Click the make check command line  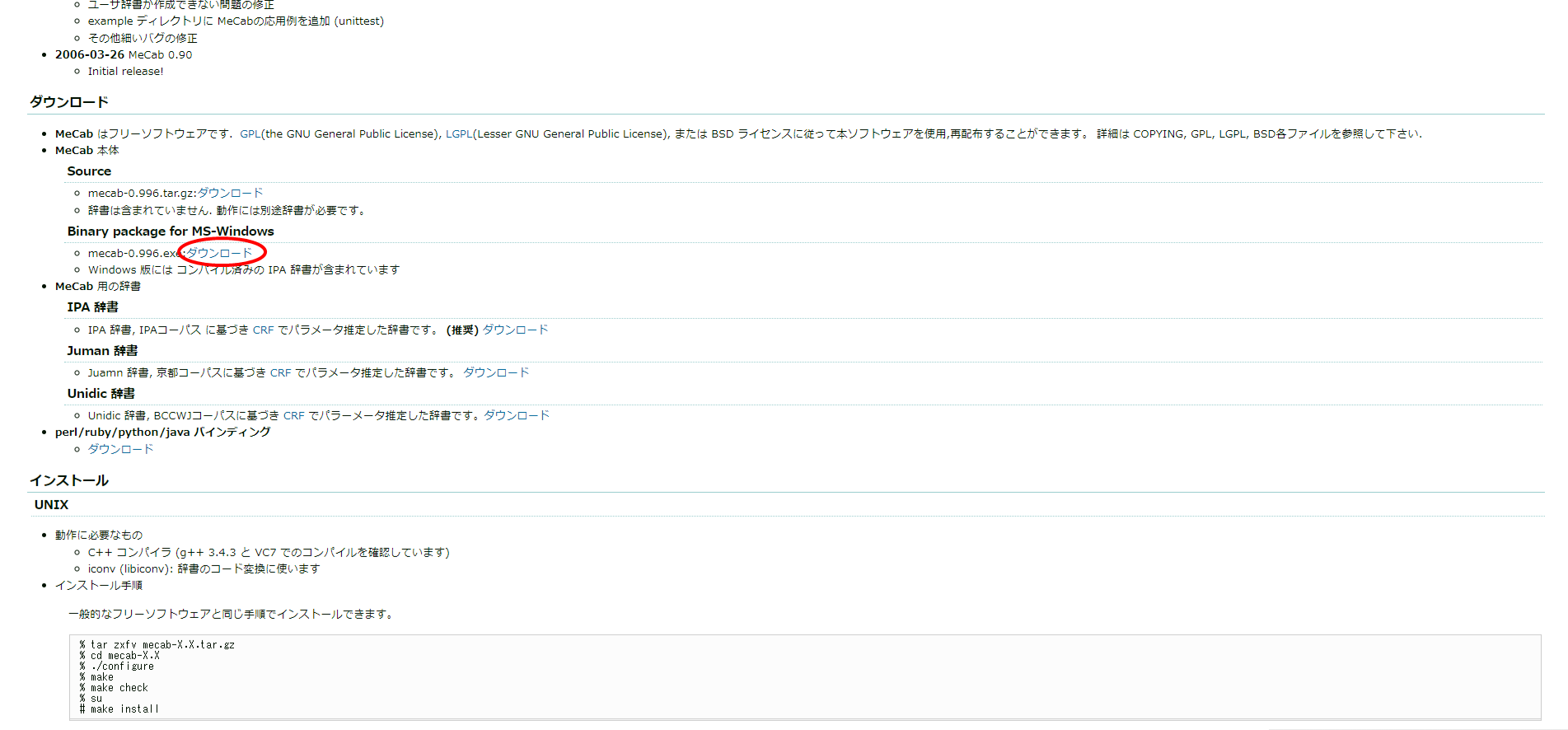coord(114,688)
